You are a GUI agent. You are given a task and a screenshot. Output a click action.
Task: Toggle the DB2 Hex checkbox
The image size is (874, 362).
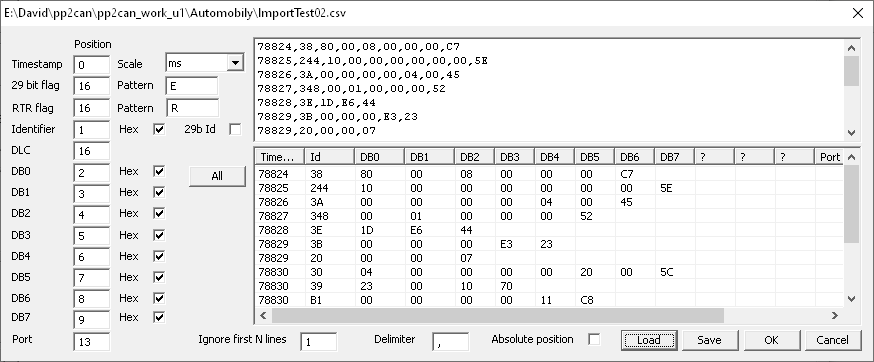coord(159,214)
